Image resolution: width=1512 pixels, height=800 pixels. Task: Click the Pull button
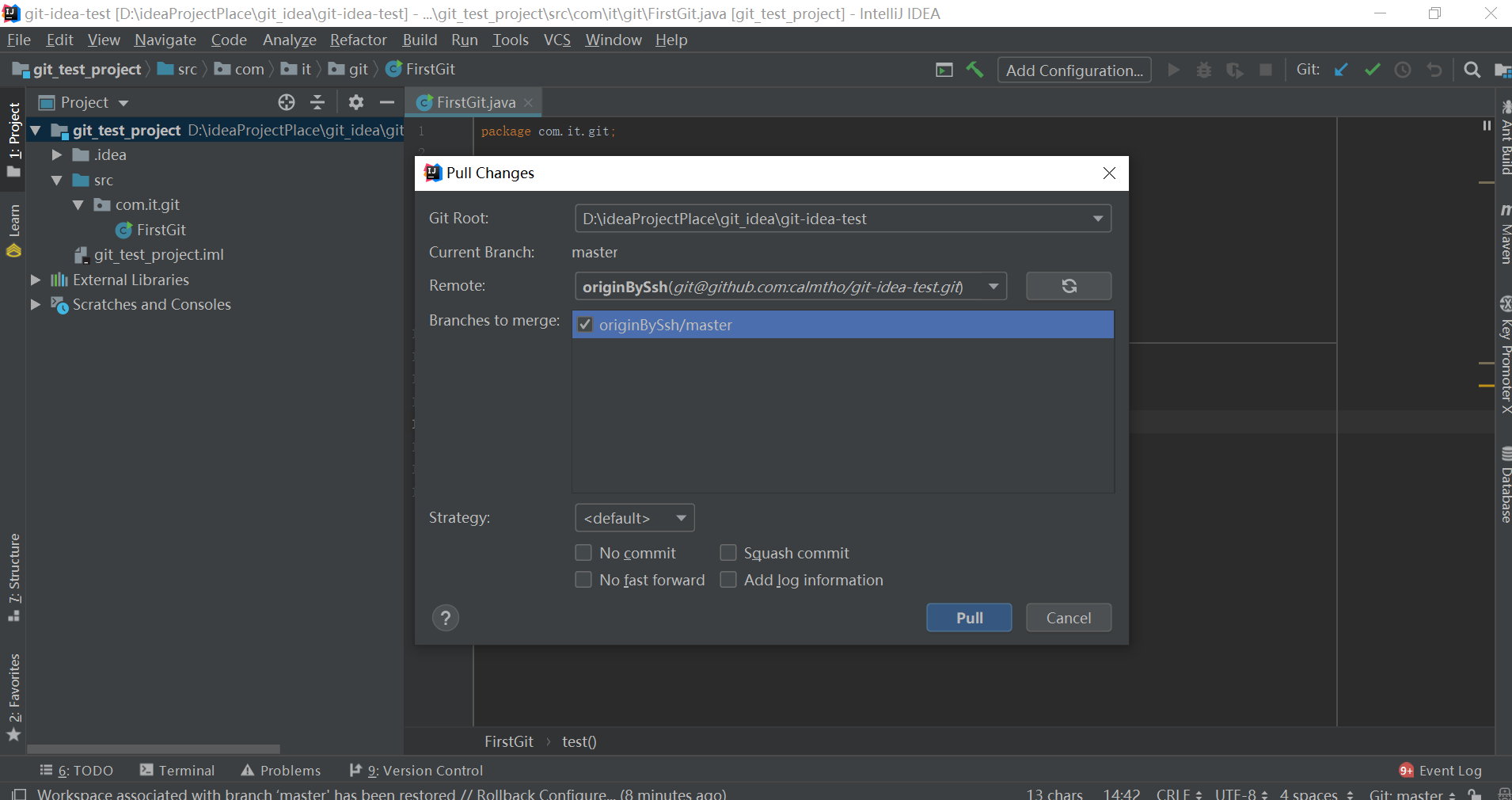pos(969,618)
